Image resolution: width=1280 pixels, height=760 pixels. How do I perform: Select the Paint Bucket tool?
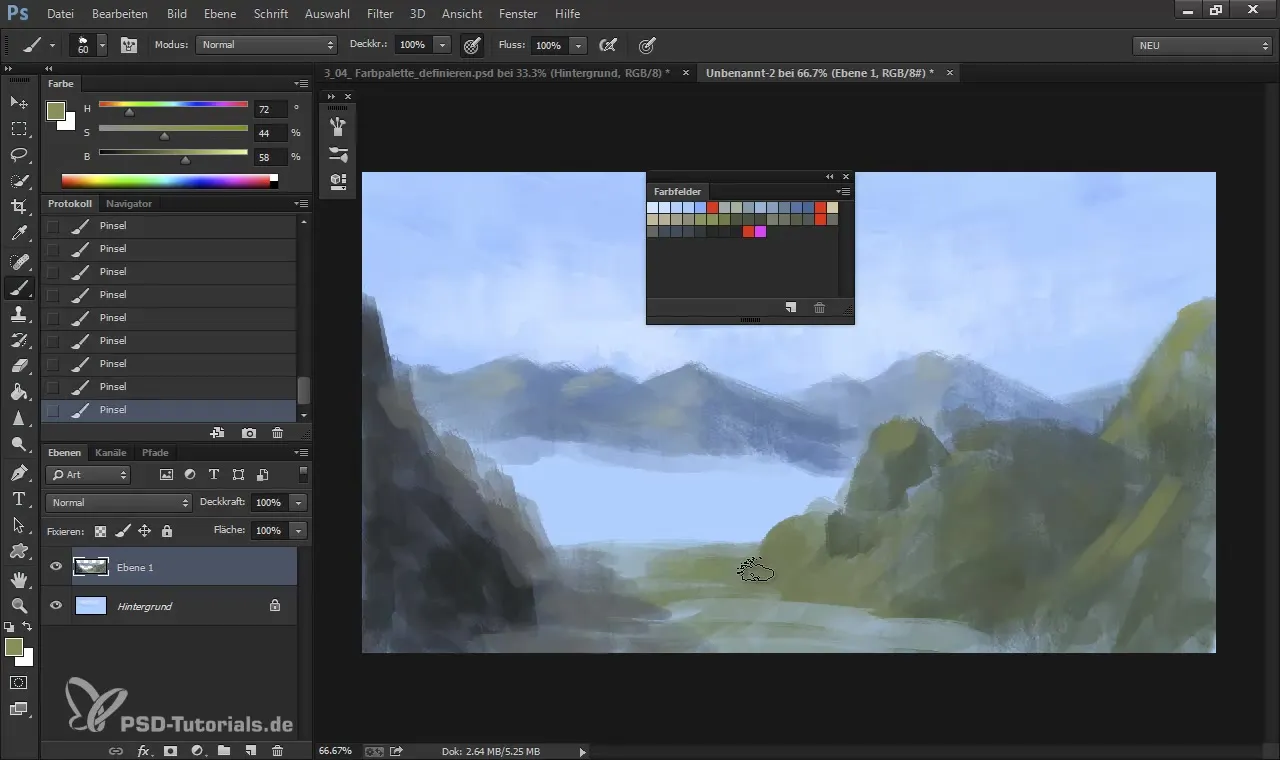[19, 392]
